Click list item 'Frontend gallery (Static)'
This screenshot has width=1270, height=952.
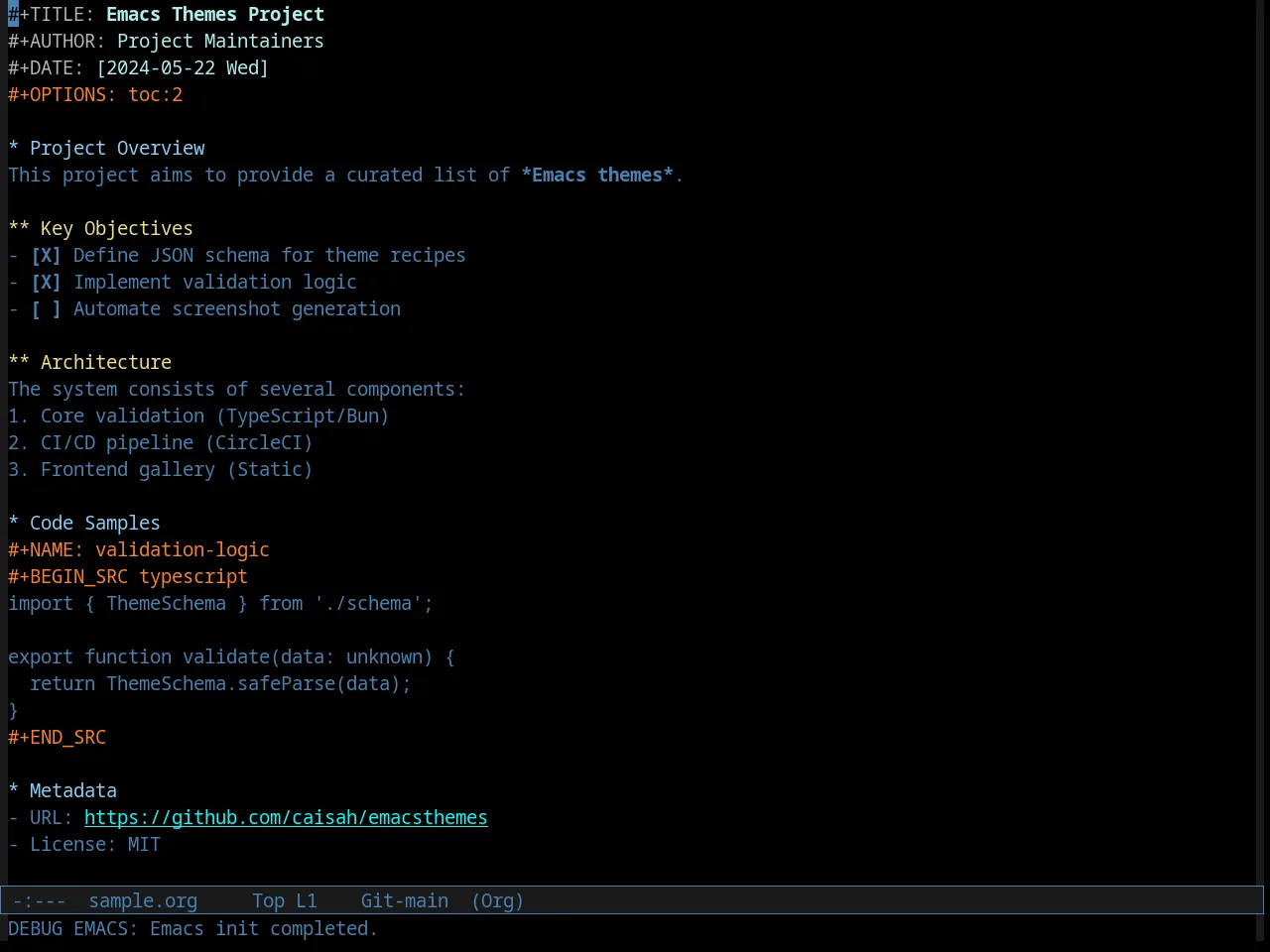[177, 470]
